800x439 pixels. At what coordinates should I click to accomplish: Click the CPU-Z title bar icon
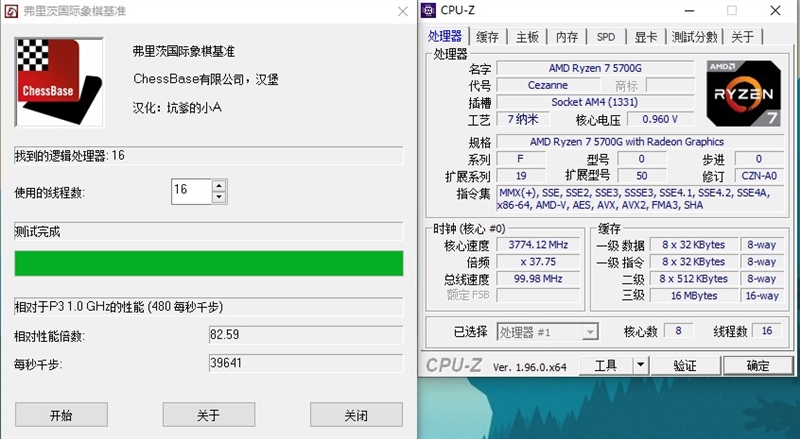point(429,10)
